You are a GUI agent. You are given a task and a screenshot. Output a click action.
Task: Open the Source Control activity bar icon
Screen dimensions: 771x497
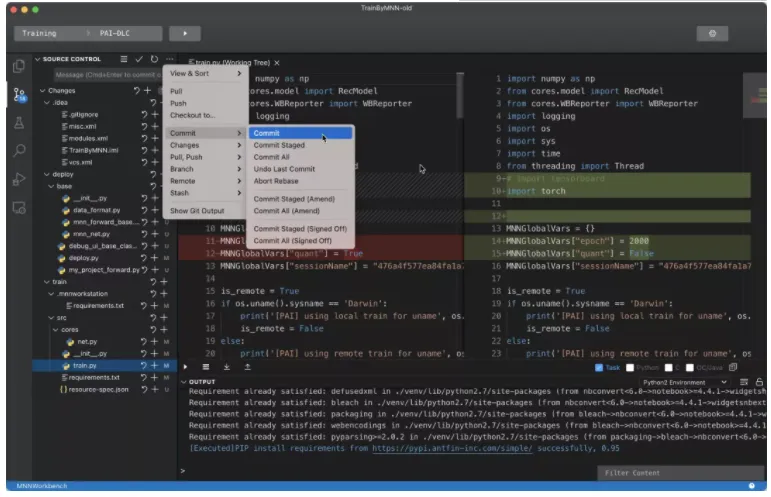pyautogui.click(x=19, y=94)
